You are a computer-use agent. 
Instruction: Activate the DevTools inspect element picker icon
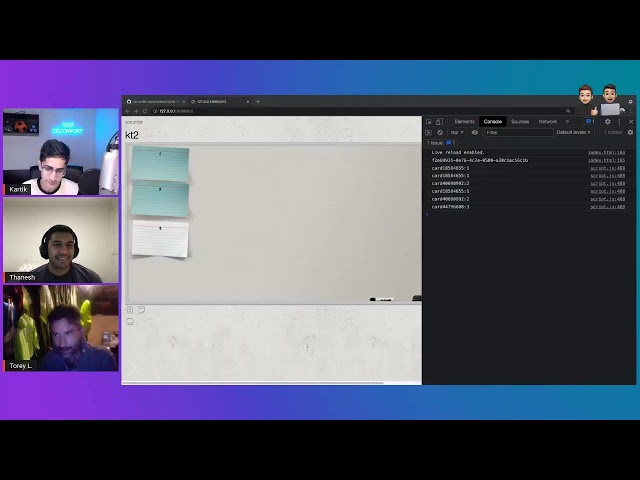[429, 122]
